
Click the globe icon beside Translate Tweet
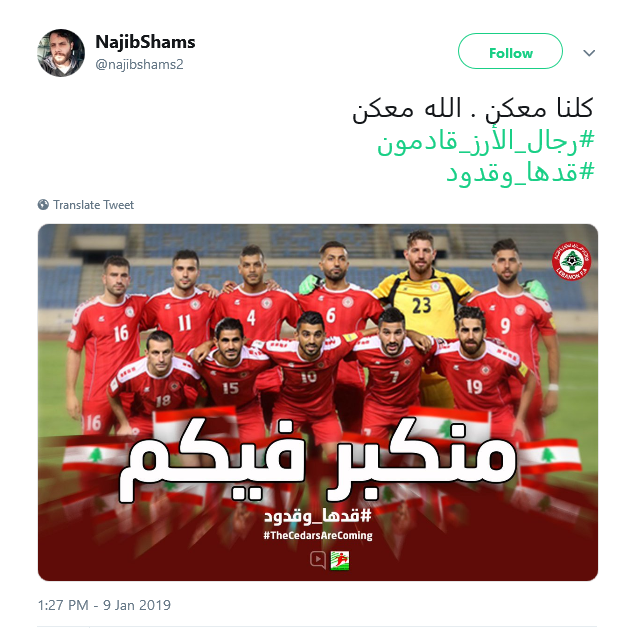coord(43,205)
